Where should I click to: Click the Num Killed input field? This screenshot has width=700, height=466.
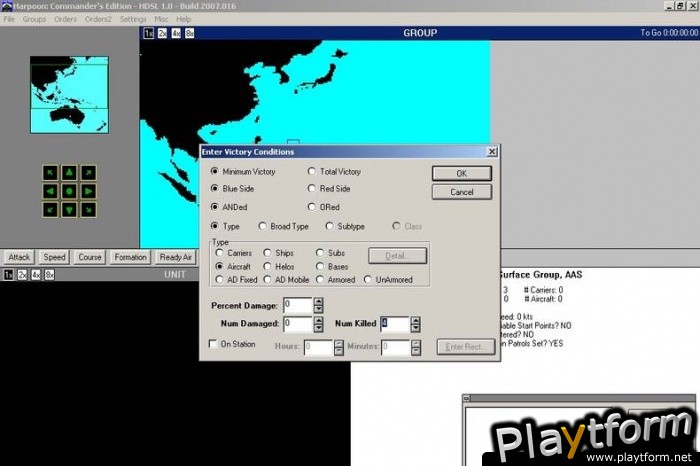click(395, 325)
